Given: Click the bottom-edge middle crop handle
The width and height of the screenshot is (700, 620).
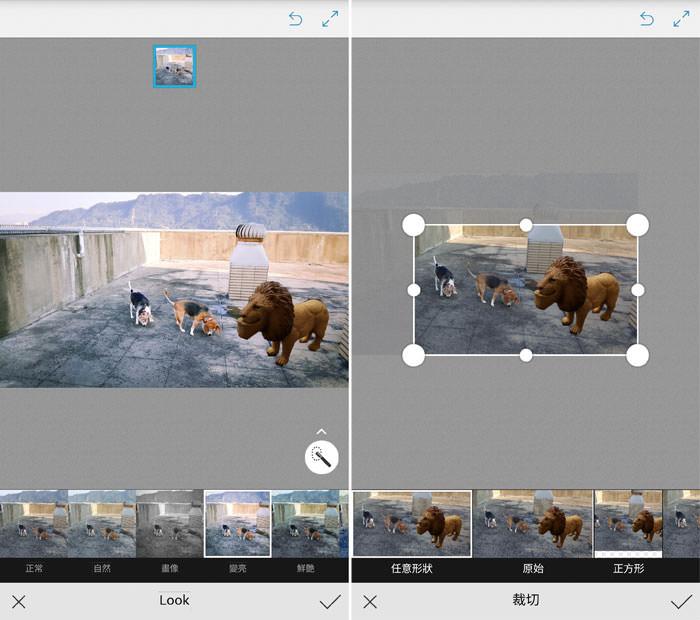Looking at the screenshot, I should pyautogui.click(x=526, y=355).
